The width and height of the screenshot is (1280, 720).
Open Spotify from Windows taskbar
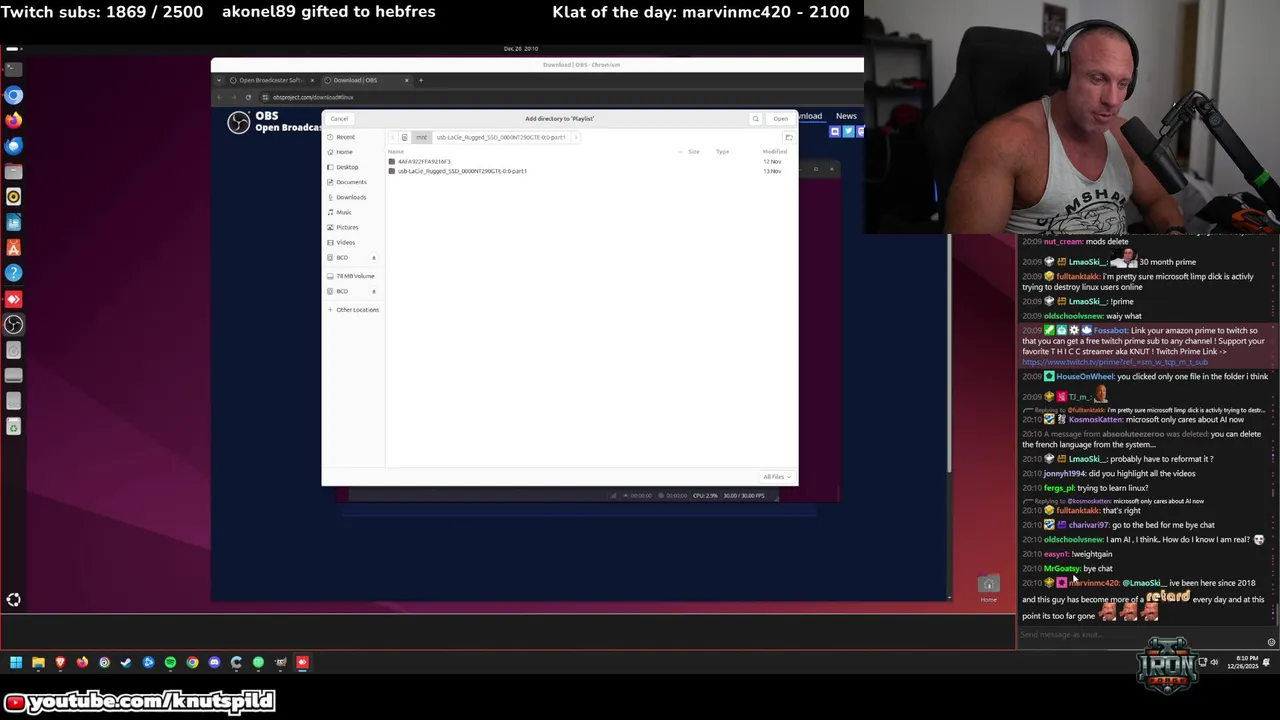(170, 662)
